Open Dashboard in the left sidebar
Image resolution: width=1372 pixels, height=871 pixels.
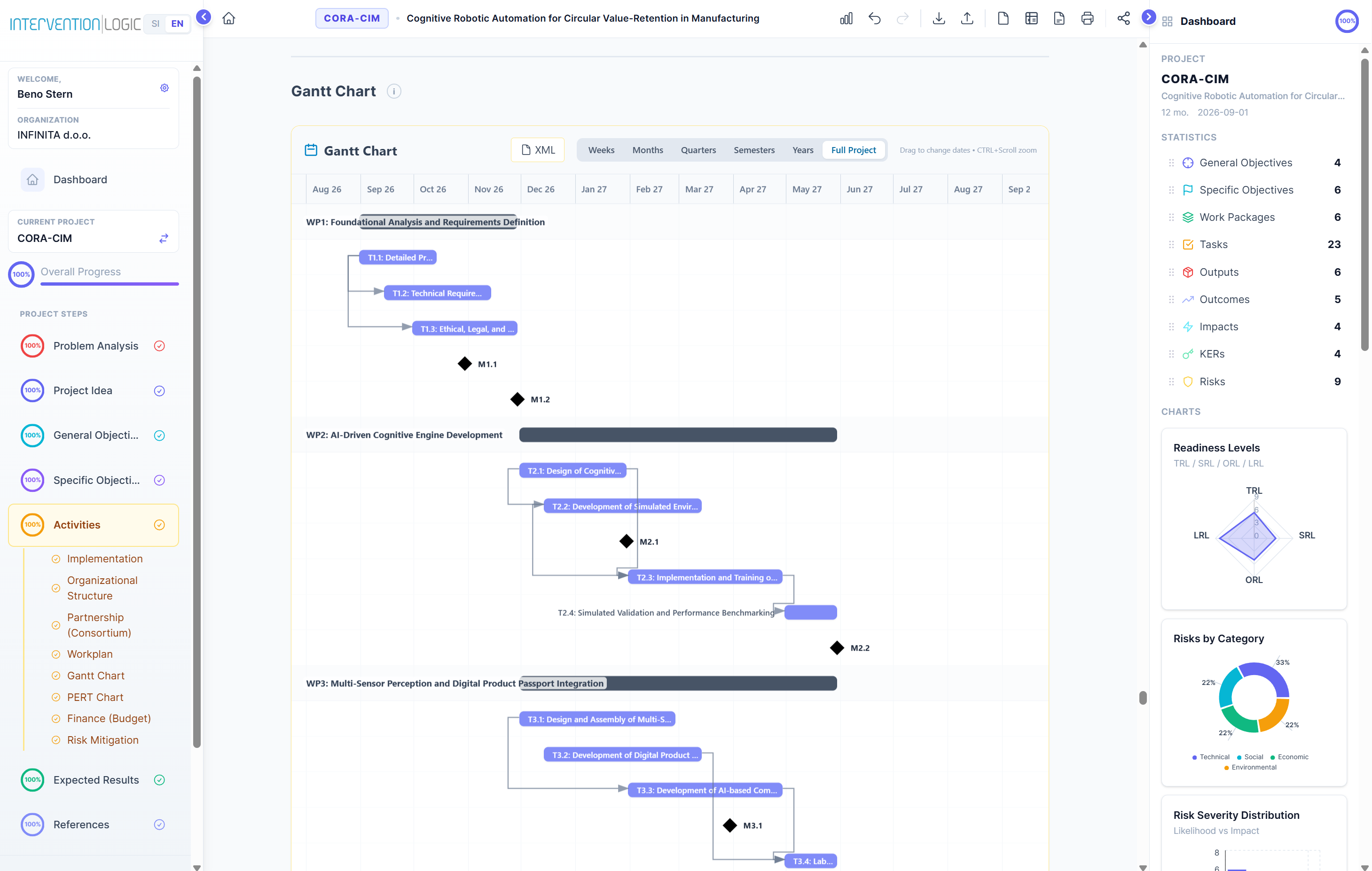pos(94,179)
